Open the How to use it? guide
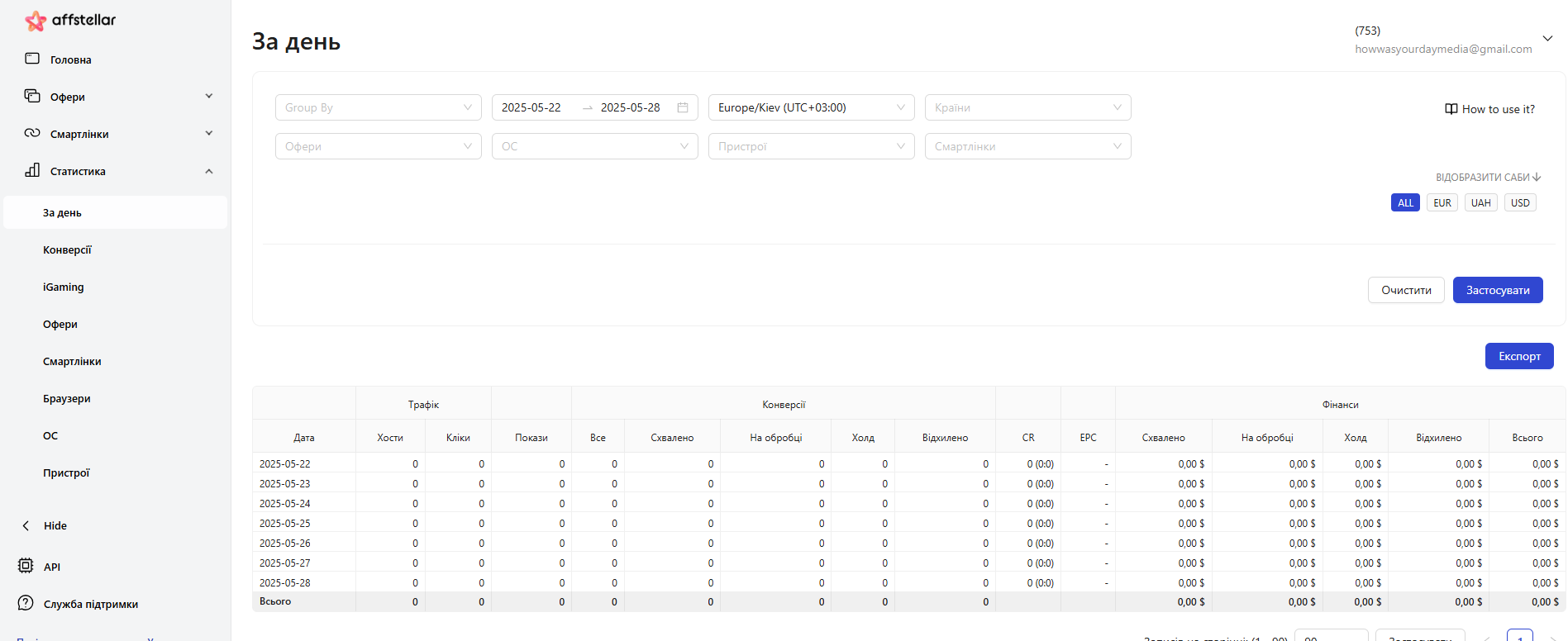This screenshot has width=1568, height=641. click(1489, 109)
